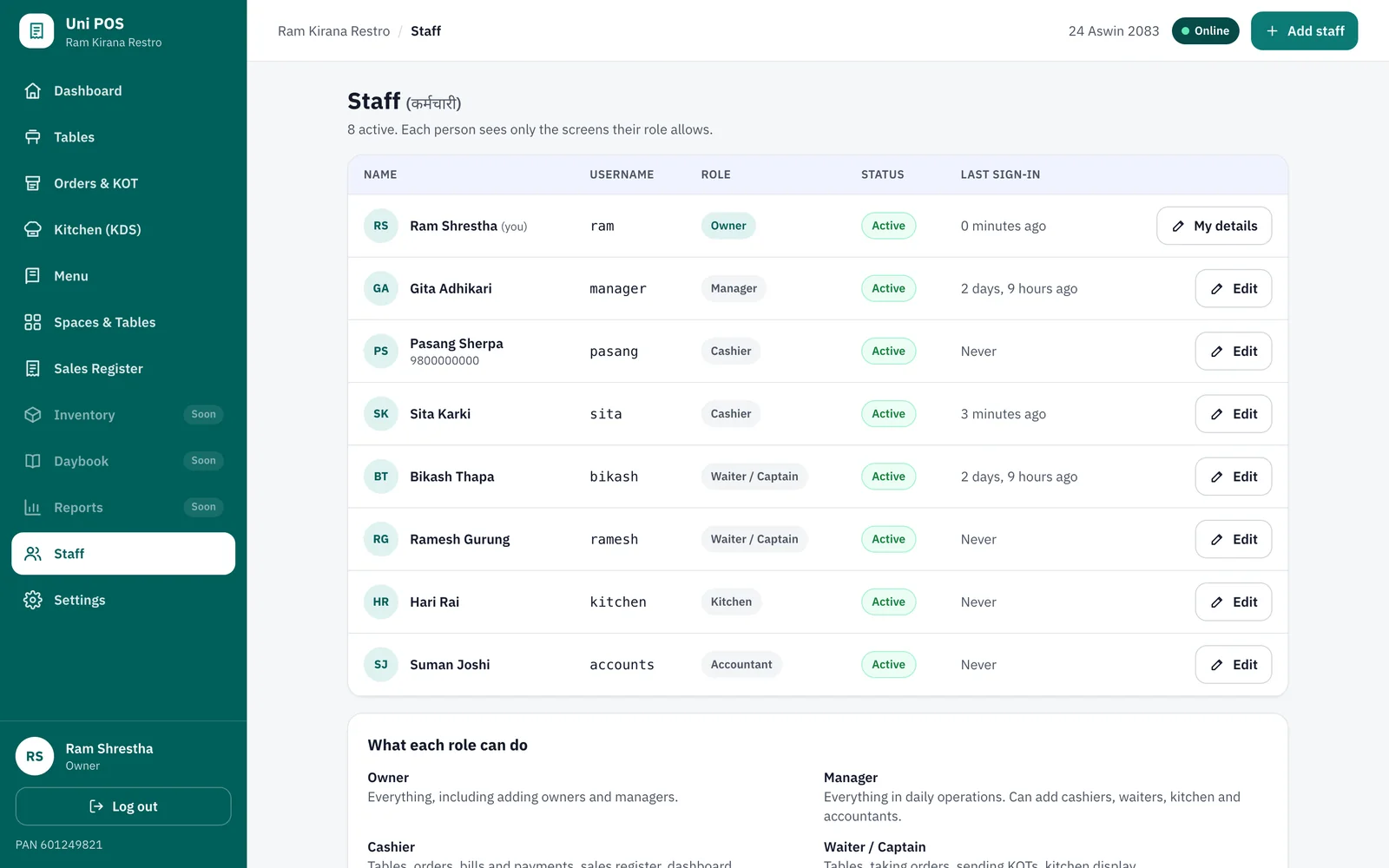Edit Hari Rai's staff record
Image resolution: width=1389 pixels, height=868 pixels.
(x=1233, y=602)
